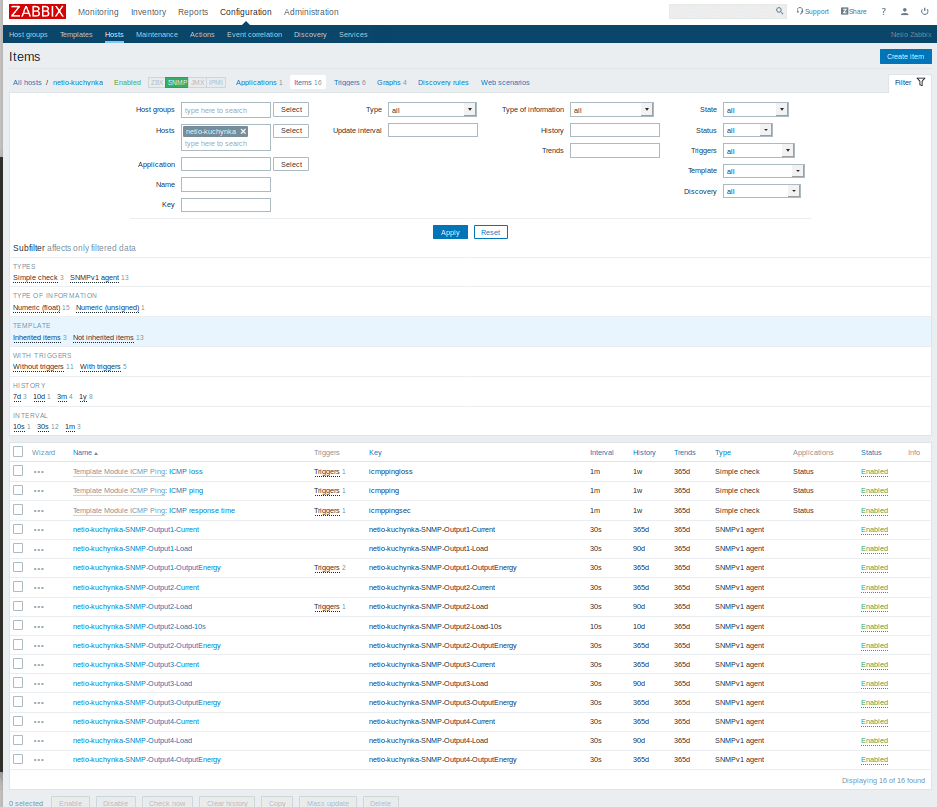The width and height of the screenshot is (937, 807).
Task: Open wizard dots for Output2-OutputEnergy item
Action: click(39, 646)
